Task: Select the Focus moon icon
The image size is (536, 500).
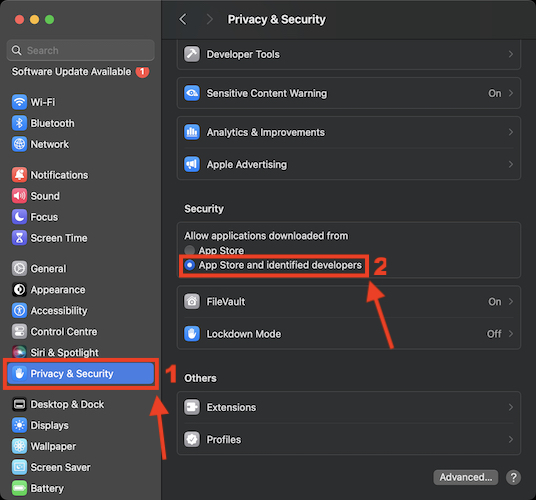Action: coord(19,217)
